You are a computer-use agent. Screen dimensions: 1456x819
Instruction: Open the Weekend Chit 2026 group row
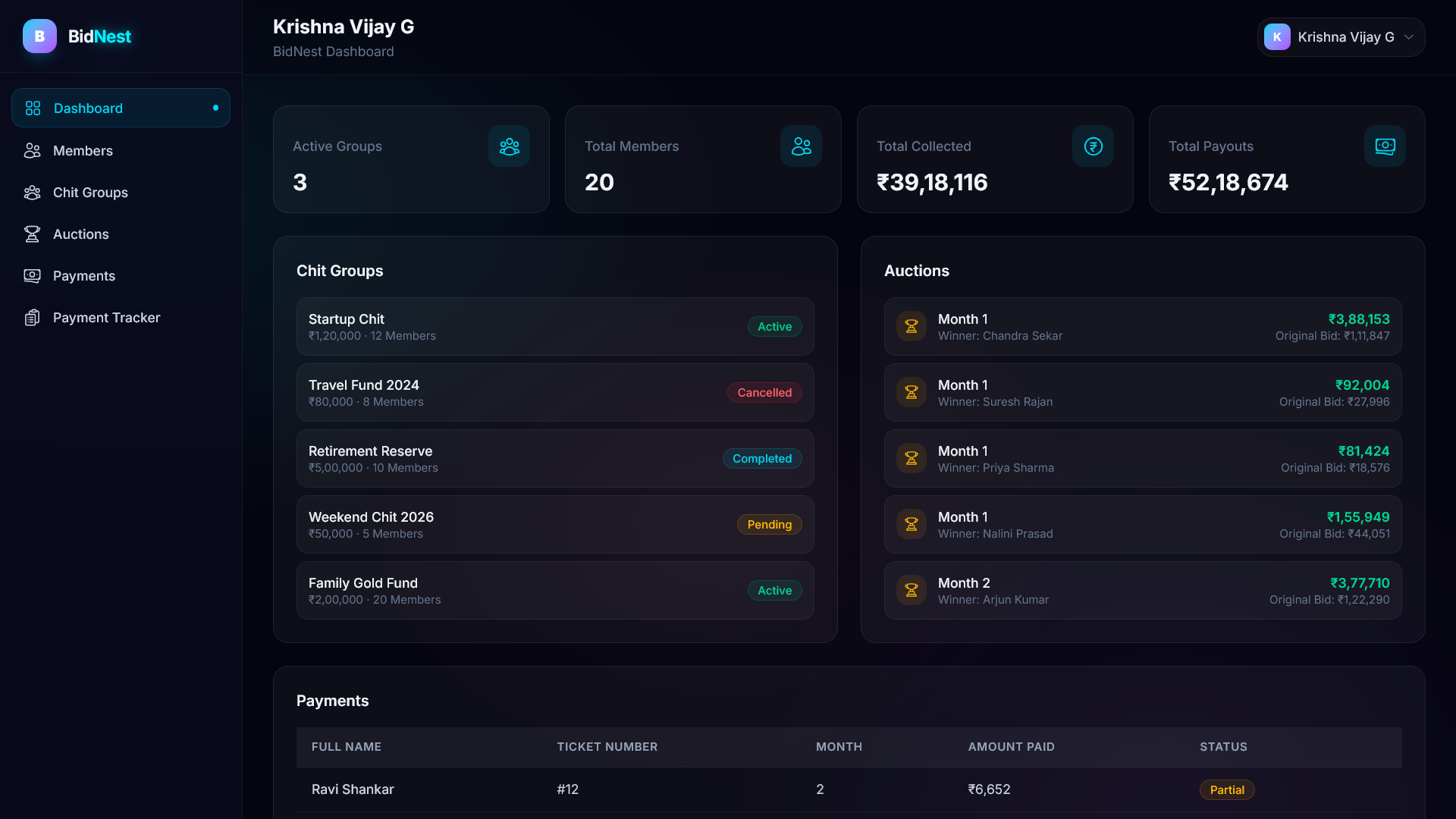555,525
